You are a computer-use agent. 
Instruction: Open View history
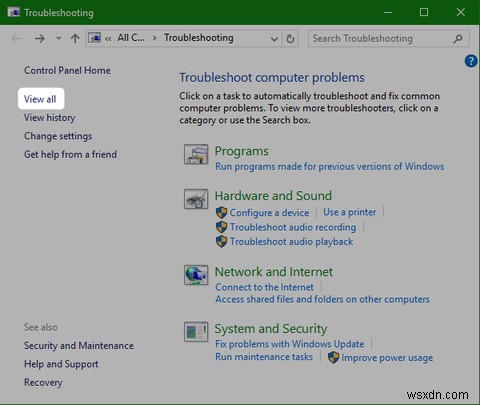(x=50, y=118)
